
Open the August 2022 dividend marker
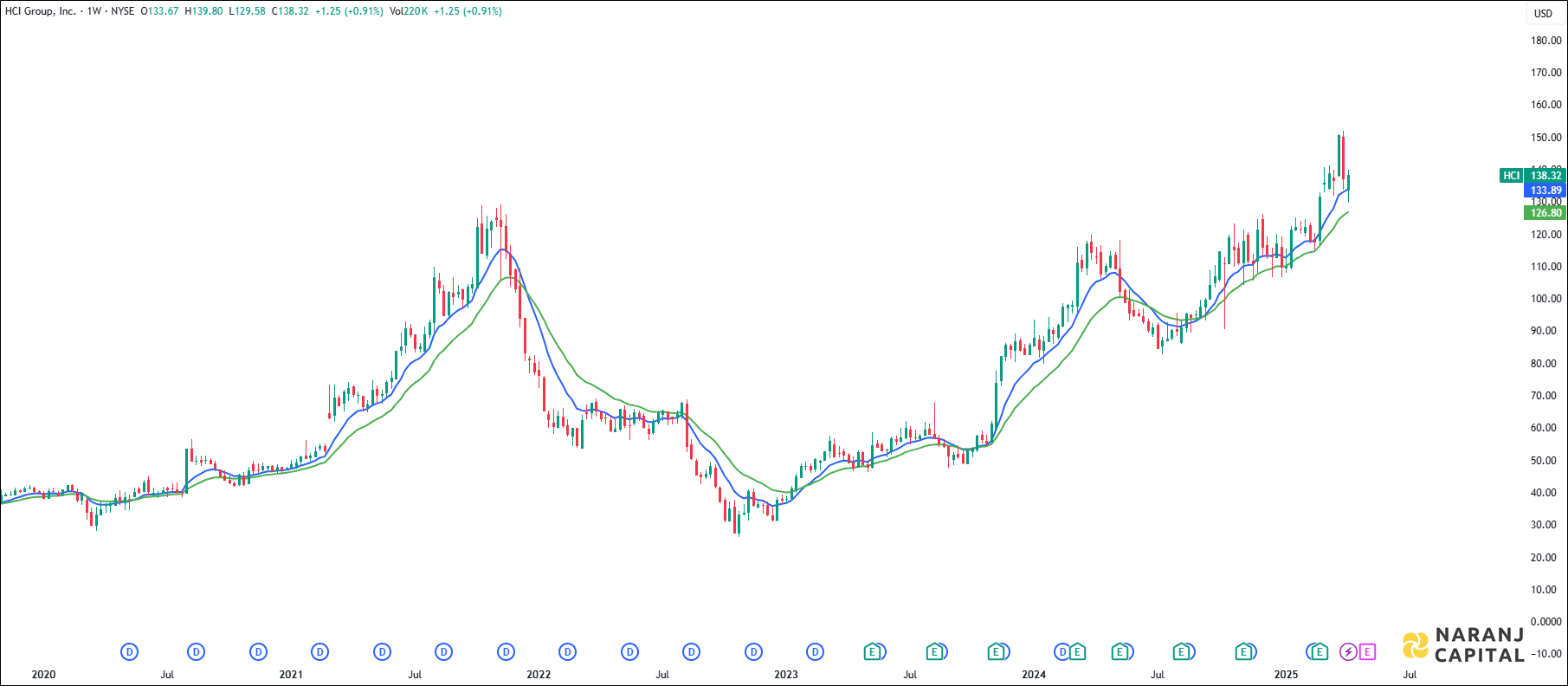pyautogui.click(x=691, y=651)
